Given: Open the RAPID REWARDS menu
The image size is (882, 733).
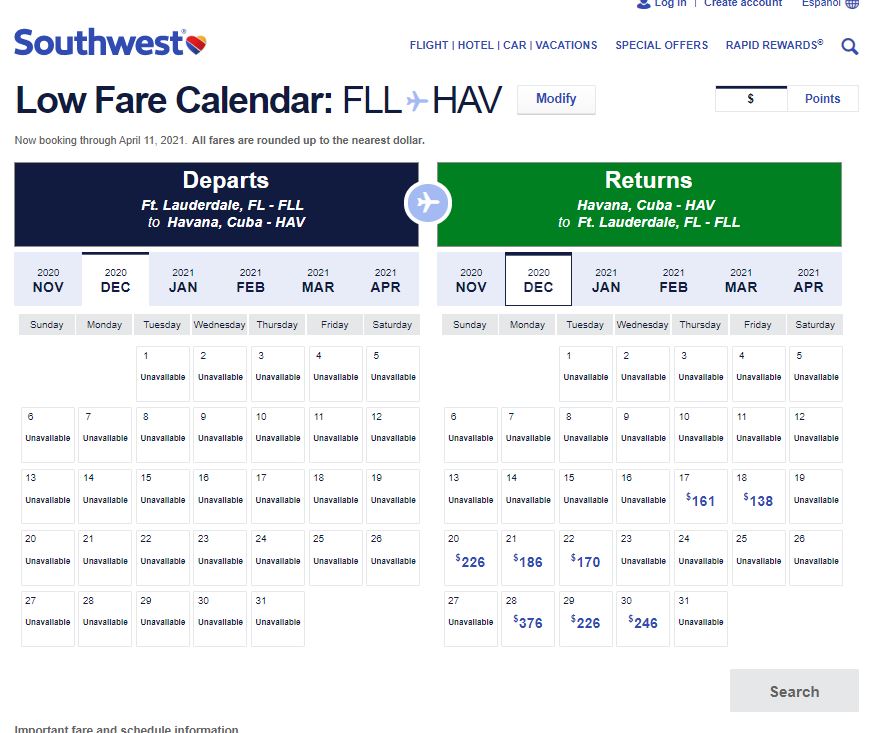Looking at the screenshot, I should 774,45.
